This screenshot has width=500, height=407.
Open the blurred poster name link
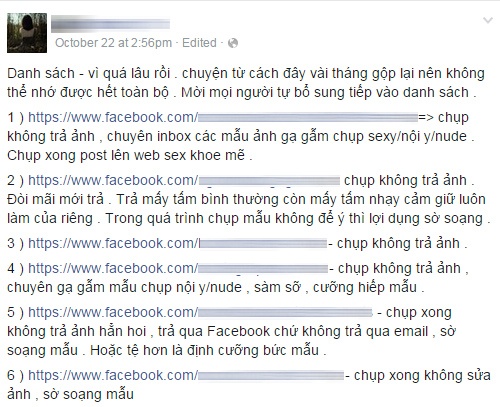(110, 25)
